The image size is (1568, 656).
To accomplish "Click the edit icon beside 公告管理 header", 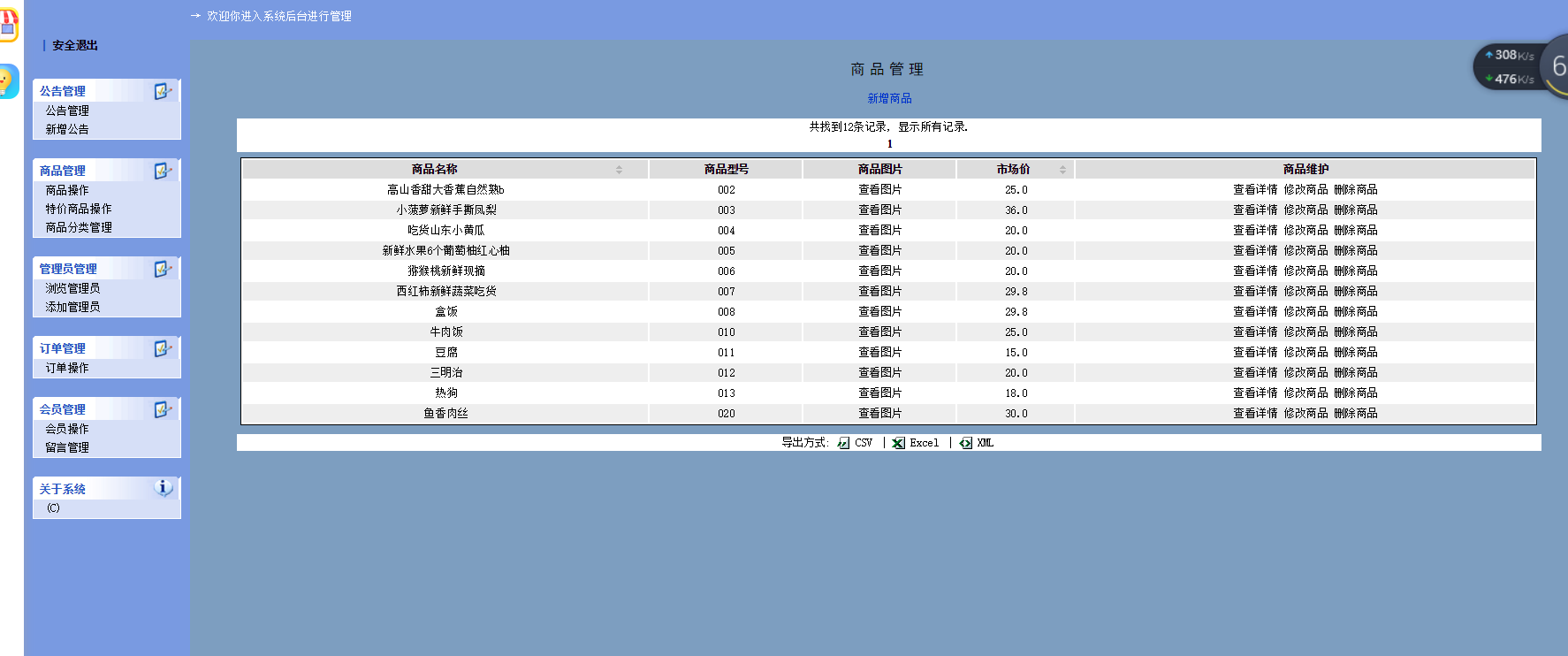I will coord(163,91).
